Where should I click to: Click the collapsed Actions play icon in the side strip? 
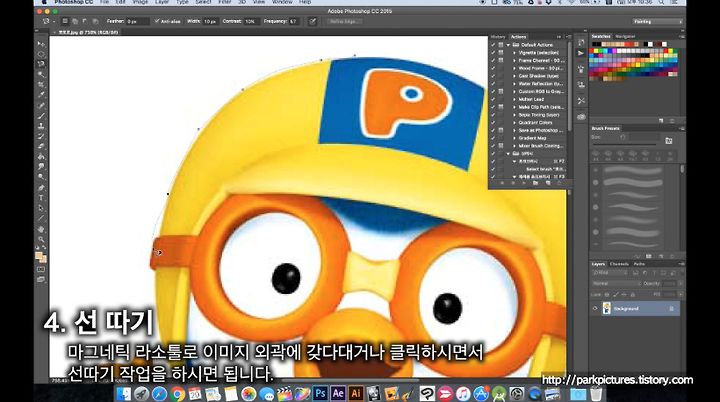(x=581, y=54)
